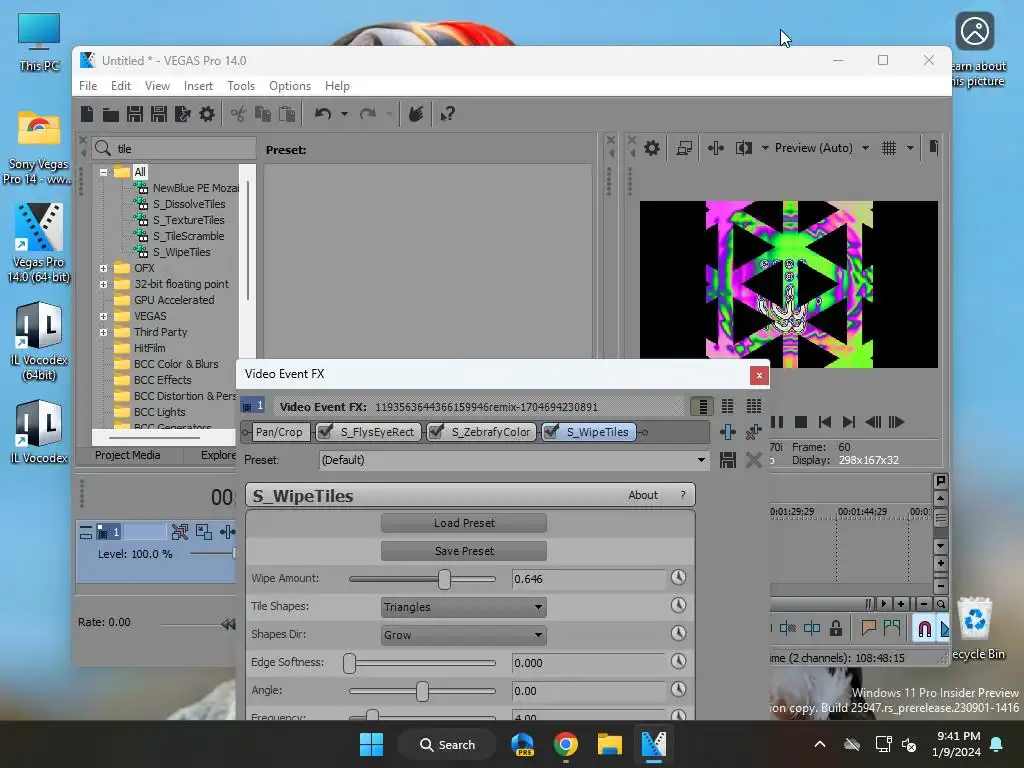The image size is (1024, 768).
Task: Select the Pan/Crop tab in FX chain
Action: point(279,432)
